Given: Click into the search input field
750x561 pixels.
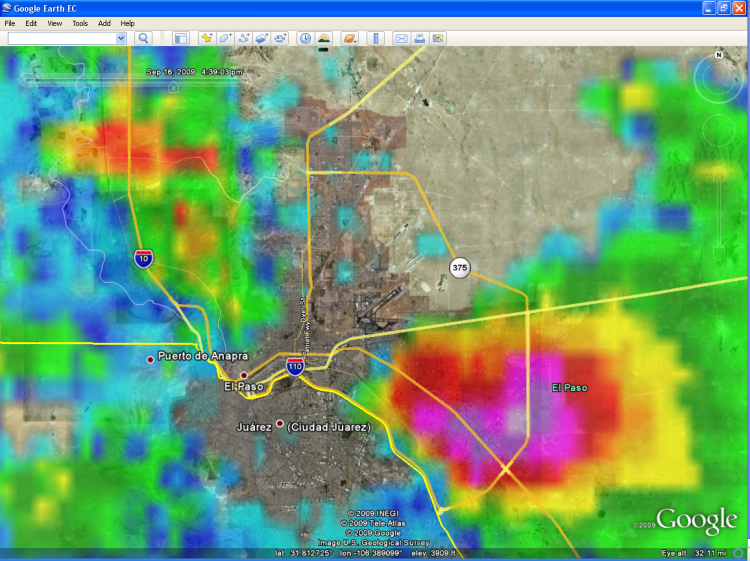Looking at the screenshot, I should pyautogui.click(x=62, y=38).
